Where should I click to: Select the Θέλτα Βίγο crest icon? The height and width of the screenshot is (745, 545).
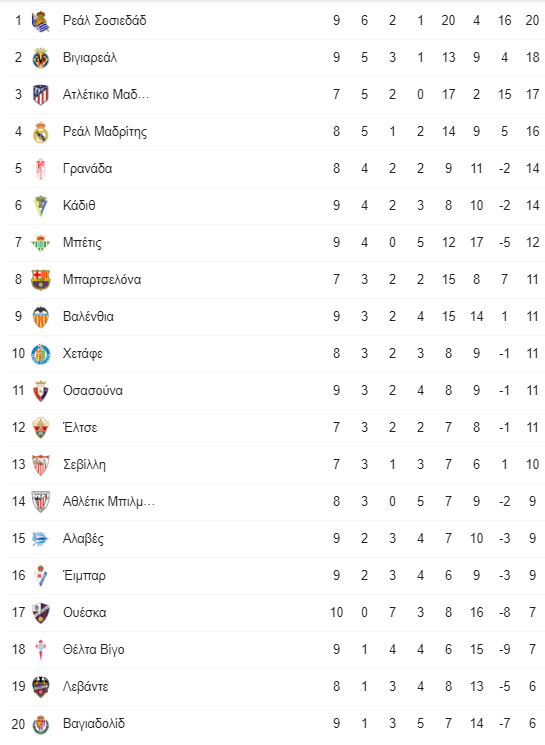pyautogui.click(x=40, y=650)
